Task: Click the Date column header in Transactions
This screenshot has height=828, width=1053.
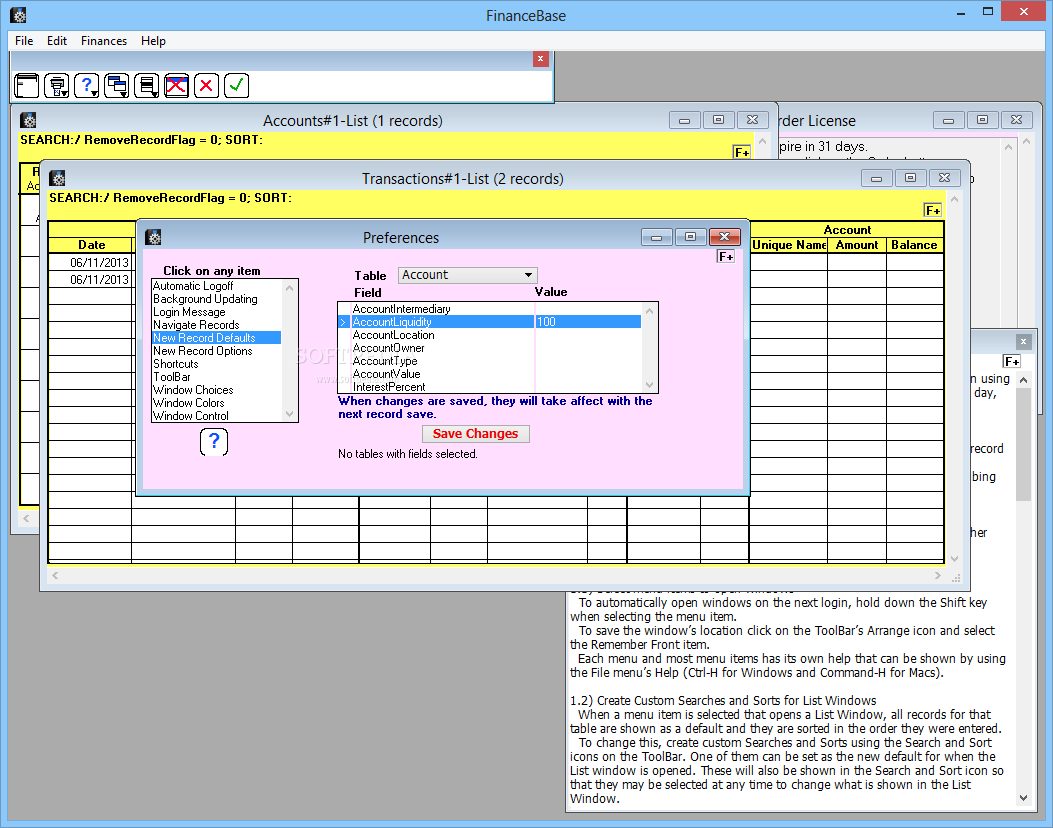Action: pyautogui.click(x=91, y=245)
